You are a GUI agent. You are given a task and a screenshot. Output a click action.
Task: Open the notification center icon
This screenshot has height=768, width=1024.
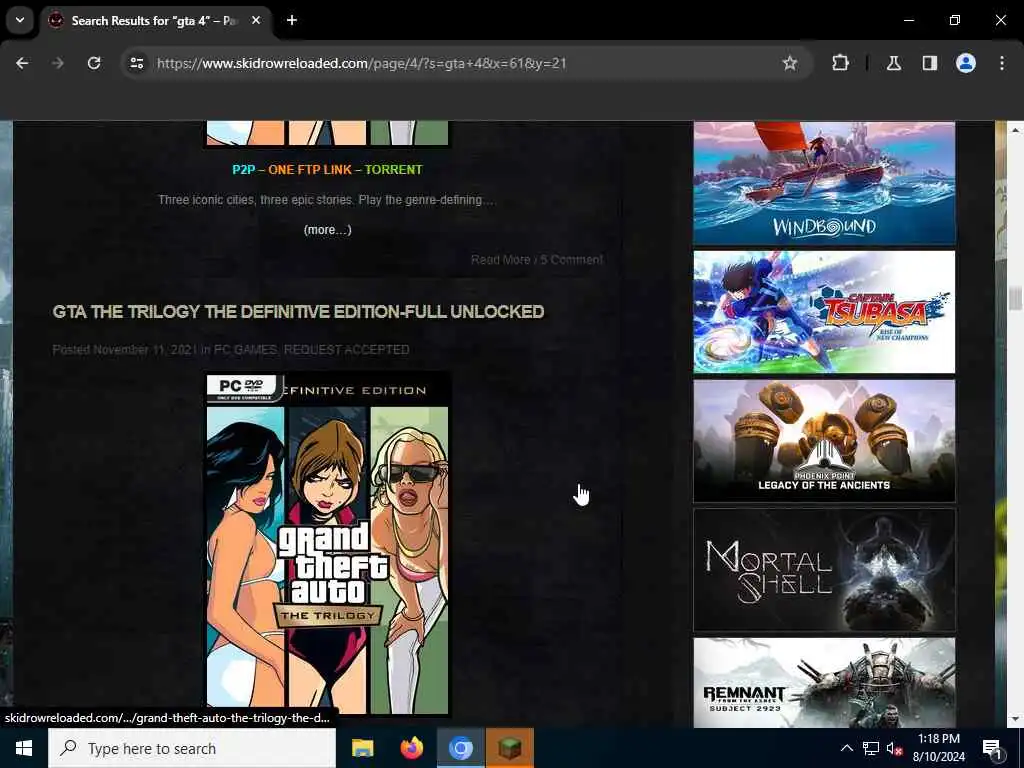tap(993, 748)
